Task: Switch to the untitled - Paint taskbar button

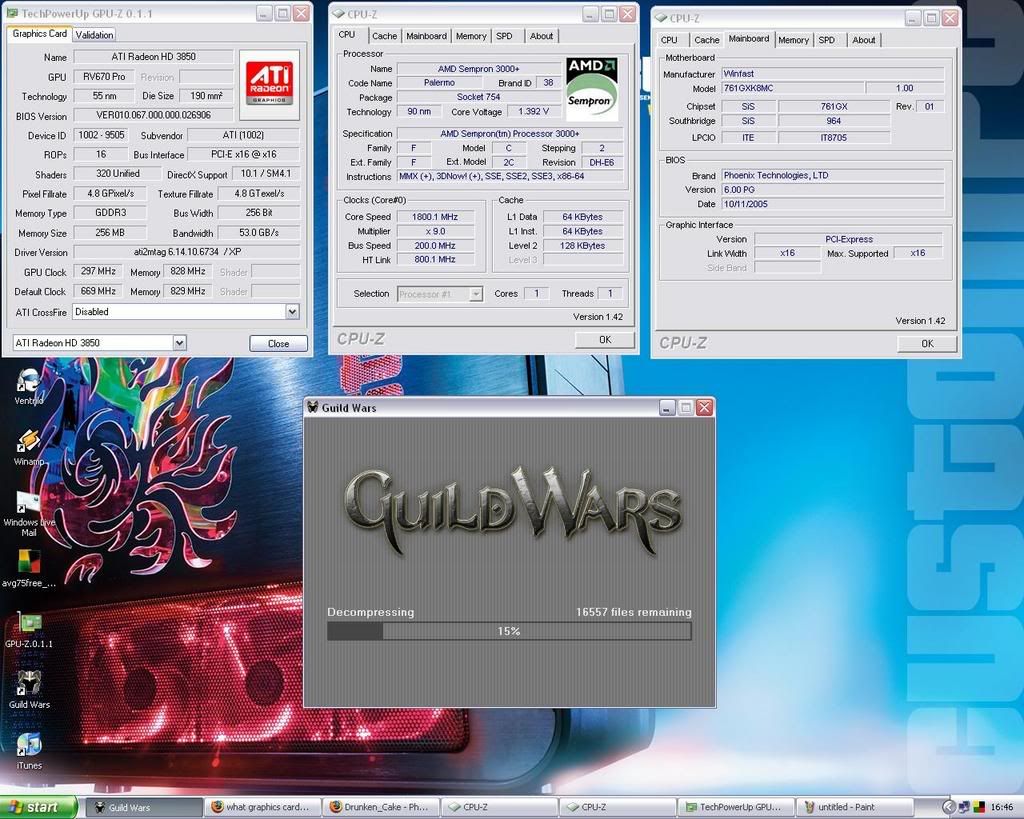Action: click(x=854, y=807)
